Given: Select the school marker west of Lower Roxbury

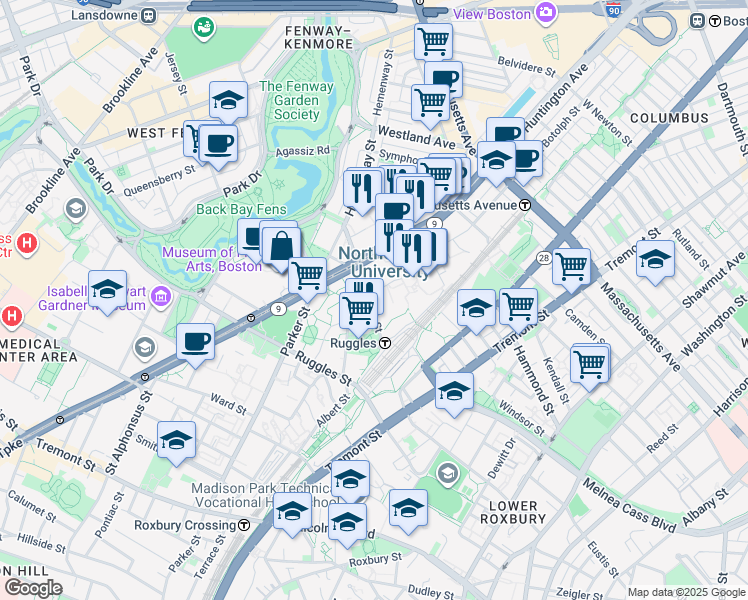Looking at the screenshot, I should point(408,509).
